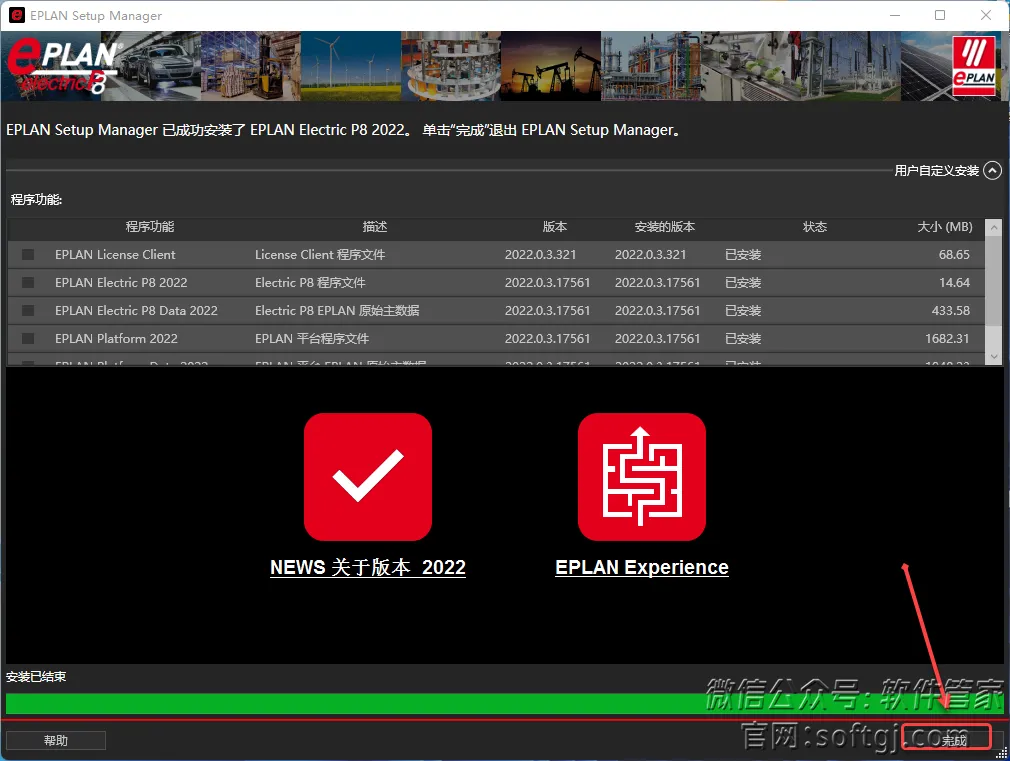Click the red EPLAN logo at the banner's right end
1010x761 pixels.
pos(973,66)
